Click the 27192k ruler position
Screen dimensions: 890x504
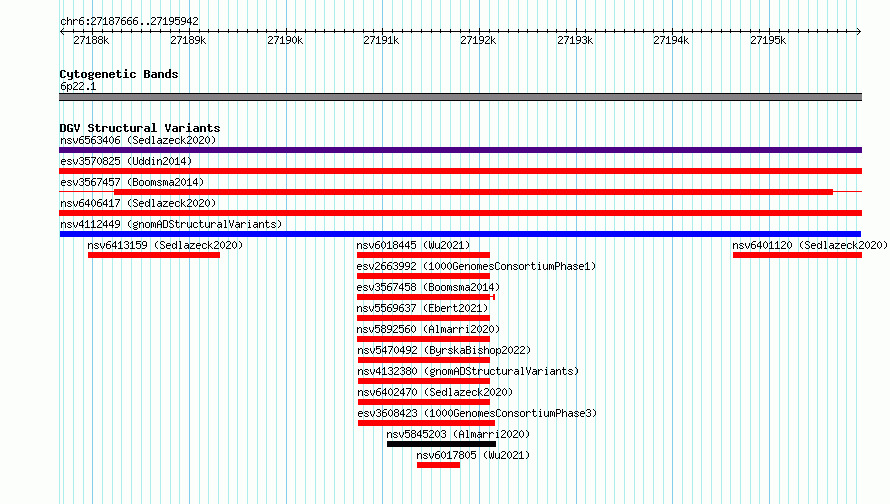coord(478,40)
